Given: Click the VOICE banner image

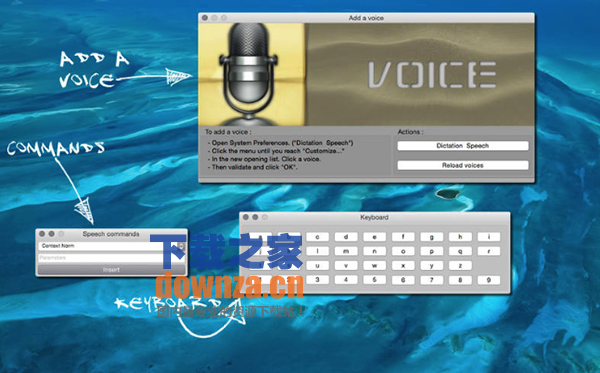Looking at the screenshot, I should tap(419, 75).
